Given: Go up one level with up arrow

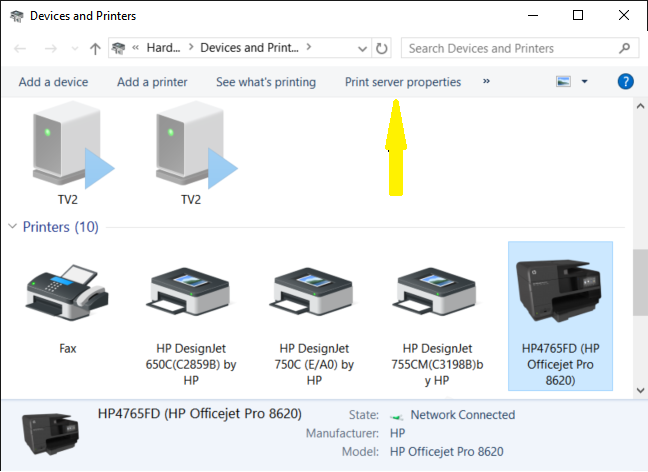Looking at the screenshot, I should pos(95,49).
